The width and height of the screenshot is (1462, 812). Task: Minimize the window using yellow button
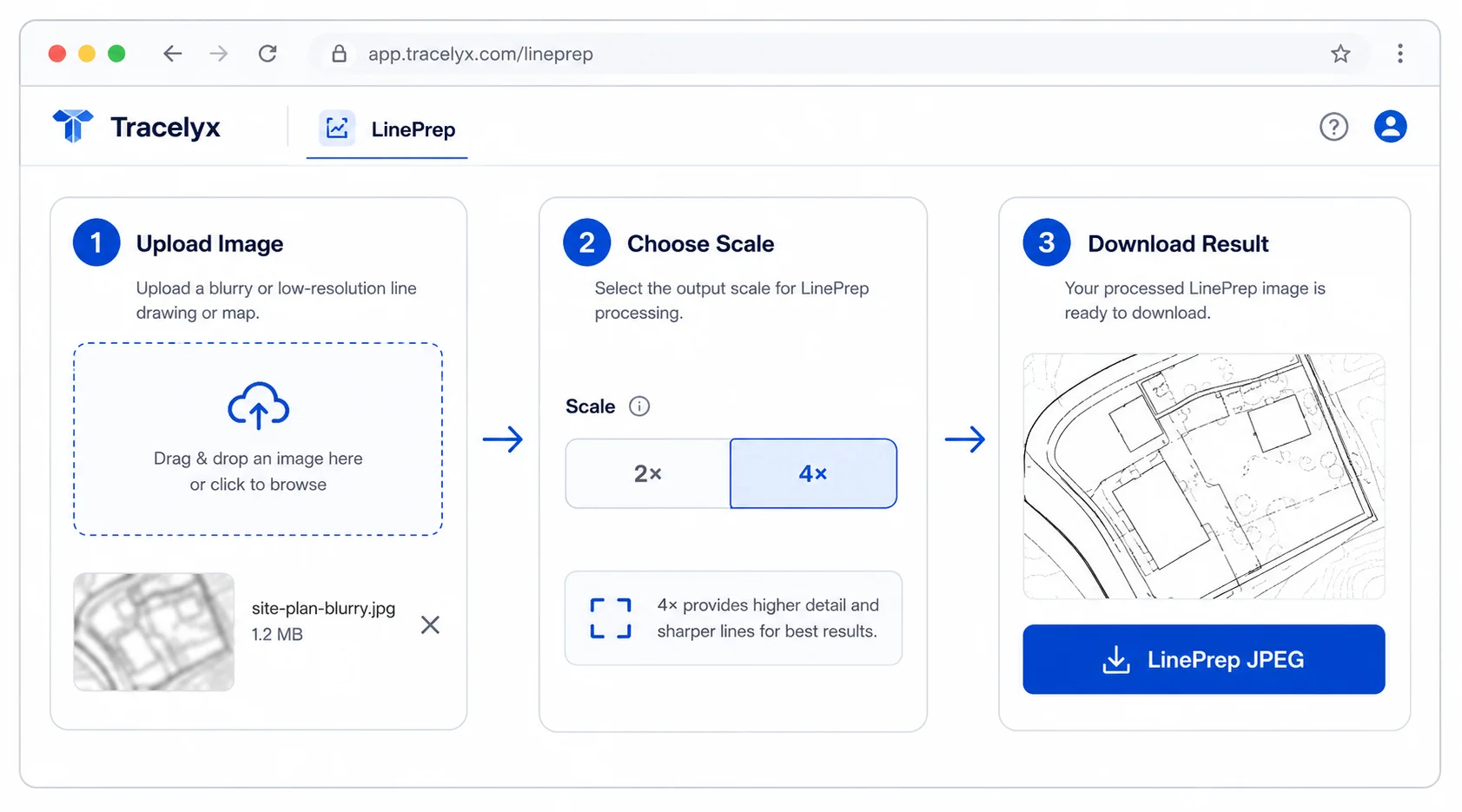pos(87,54)
